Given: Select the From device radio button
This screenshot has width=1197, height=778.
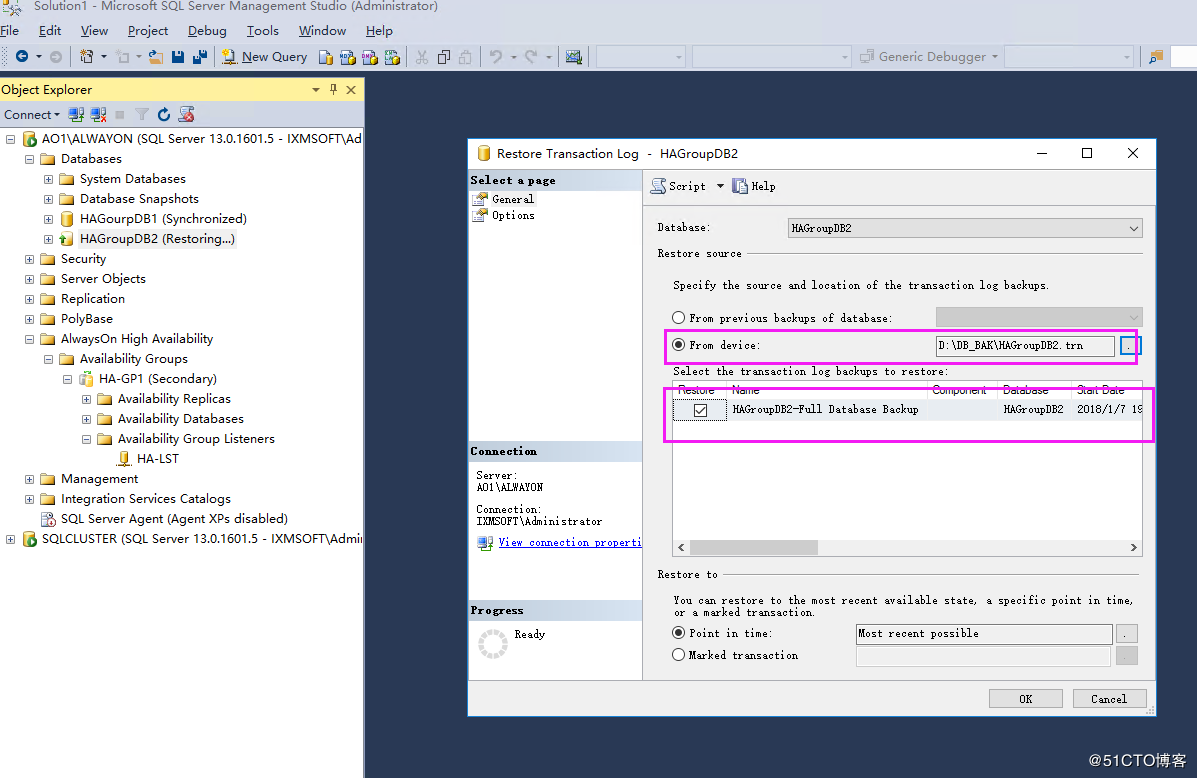Looking at the screenshot, I should pyautogui.click(x=679, y=345).
